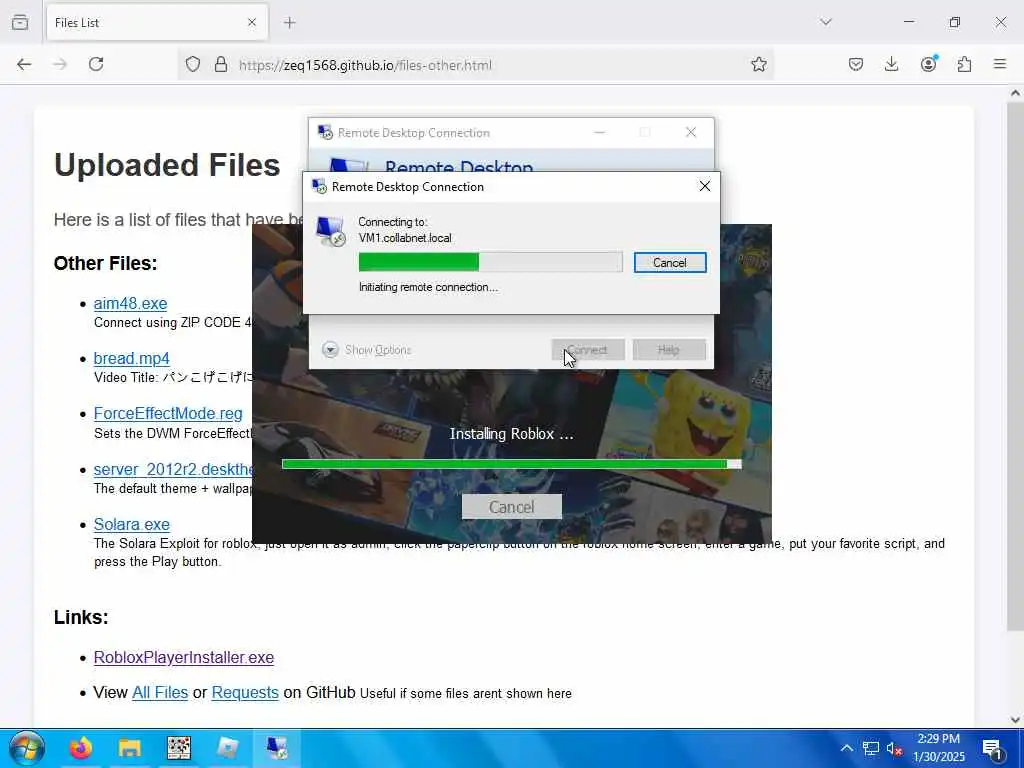The width and height of the screenshot is (1024, 768).
Task: Click the scrollbar's up arrow
Action: [x=1015, y=93]
